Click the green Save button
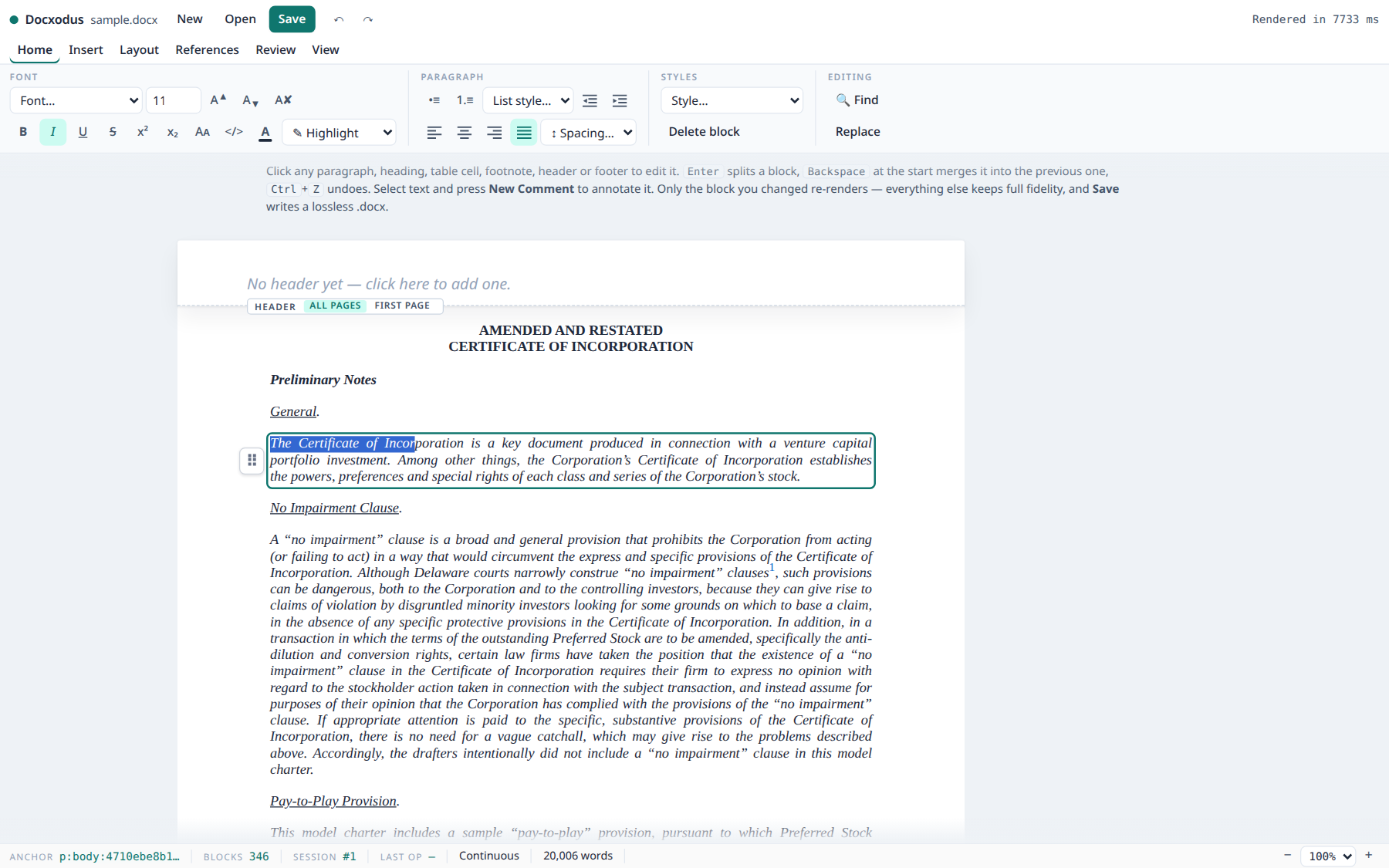This screenshot has width=1389, height=868. [x=292, y=19]
